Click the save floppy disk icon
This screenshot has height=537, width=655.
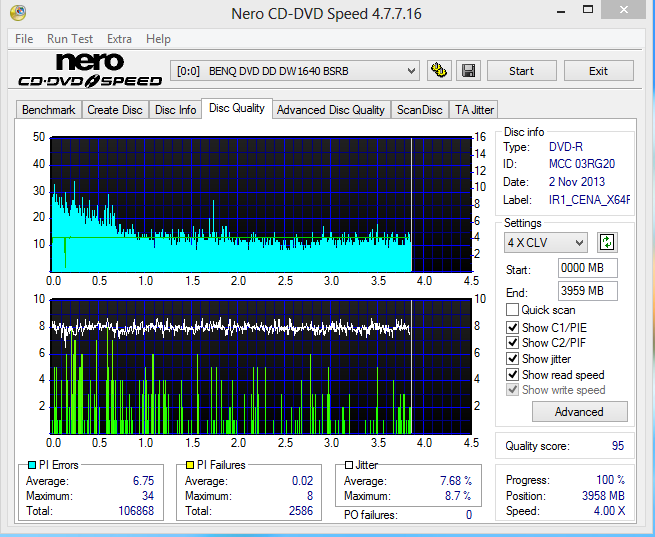(x=468, y=71)
